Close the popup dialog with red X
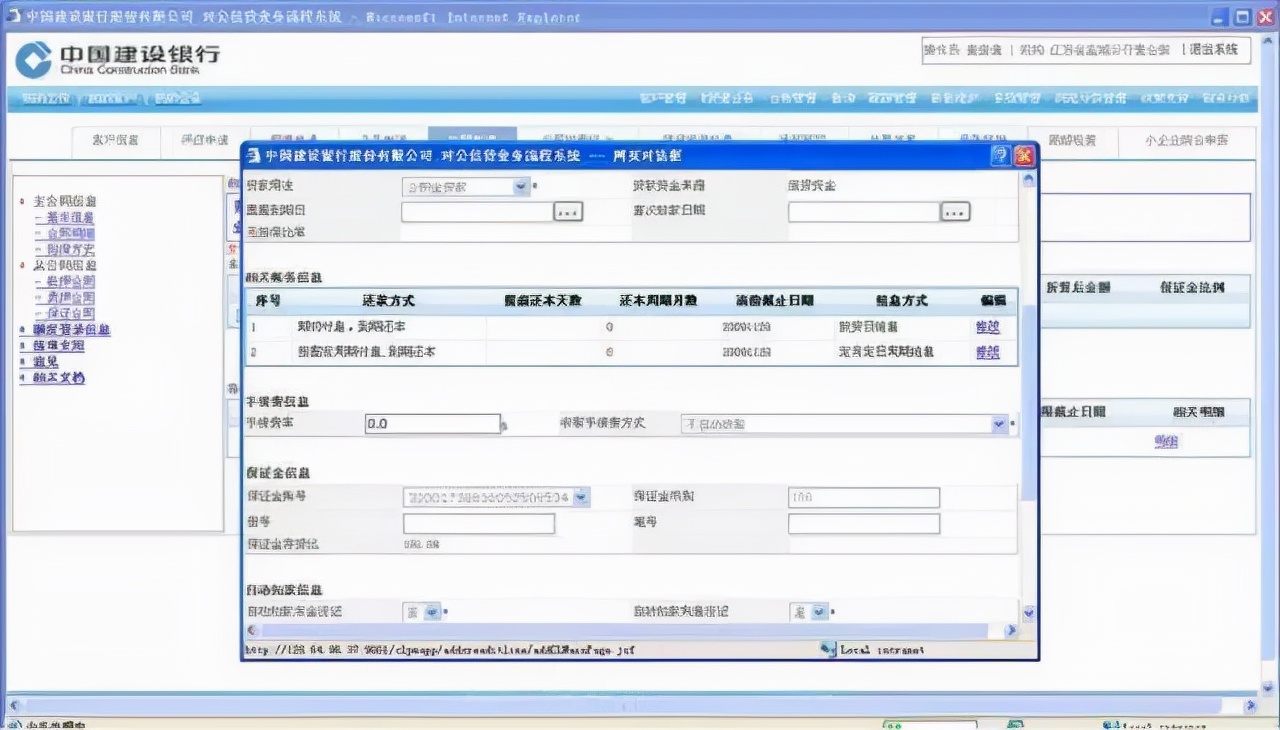Viewport: 1280px width, 730px height. pyautogui.click(x=1024, y=156)
